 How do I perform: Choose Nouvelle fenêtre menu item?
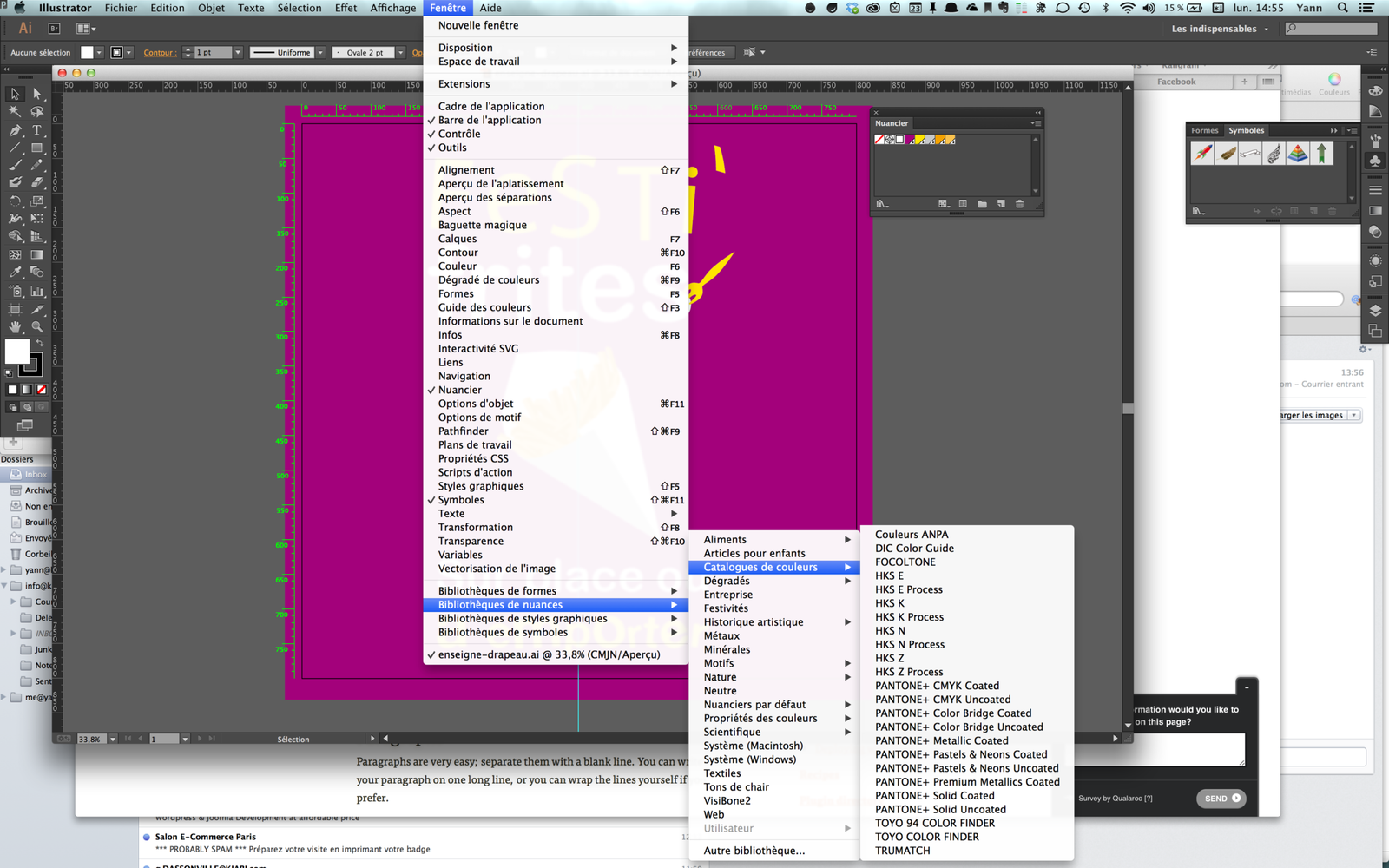(x=556, y=25)
